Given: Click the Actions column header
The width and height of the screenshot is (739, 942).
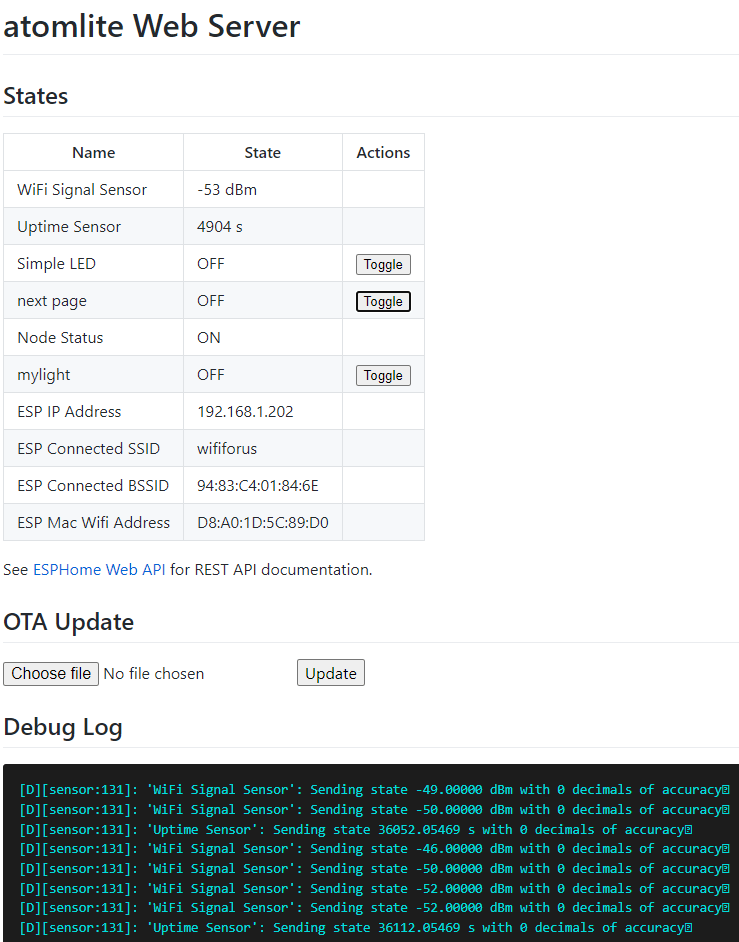Looking at the screenshot, I should coord(383,152).
